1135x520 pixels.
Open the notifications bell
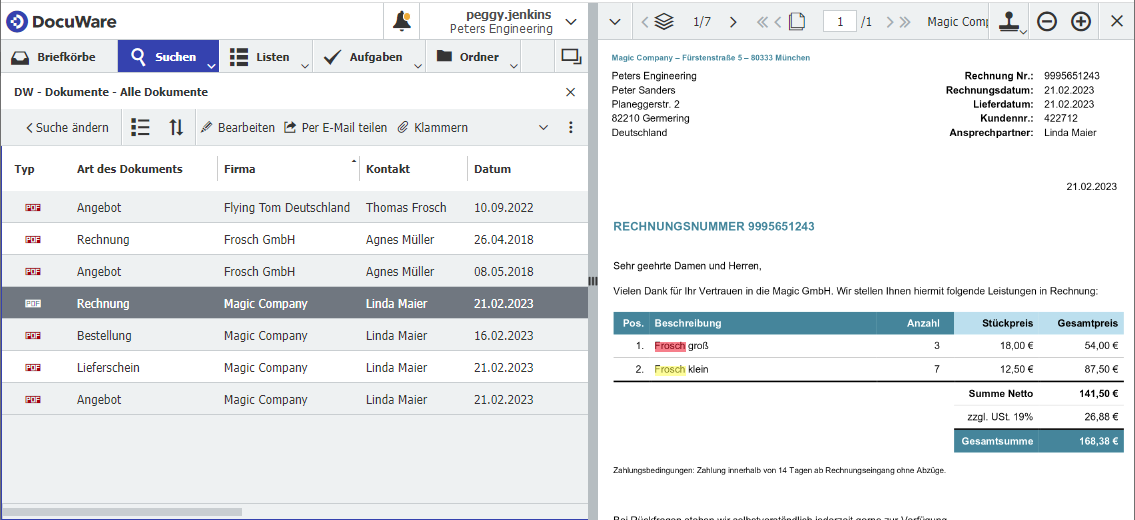tap(402, 21)
